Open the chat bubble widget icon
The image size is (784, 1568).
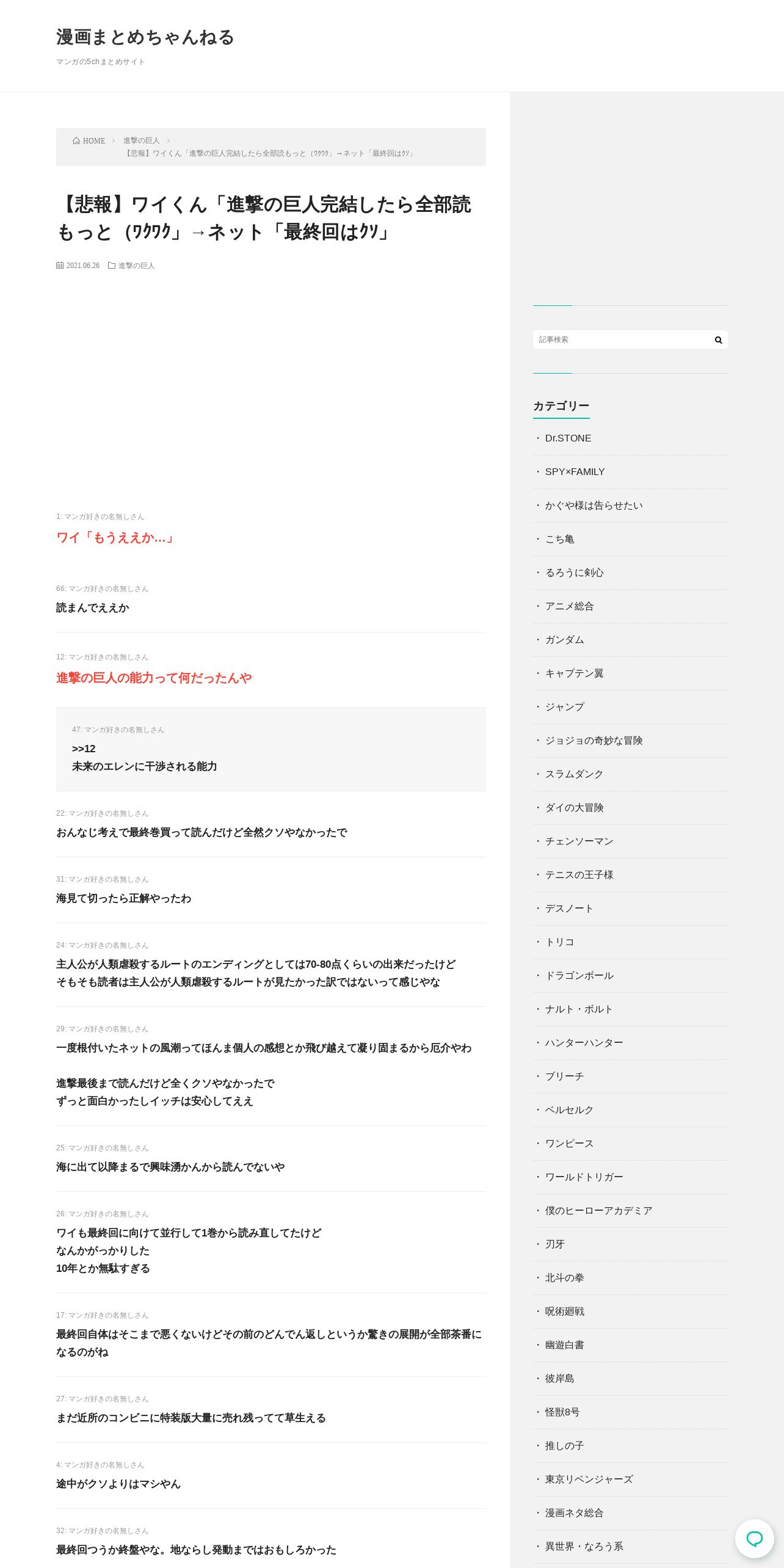click(755, 1539)
